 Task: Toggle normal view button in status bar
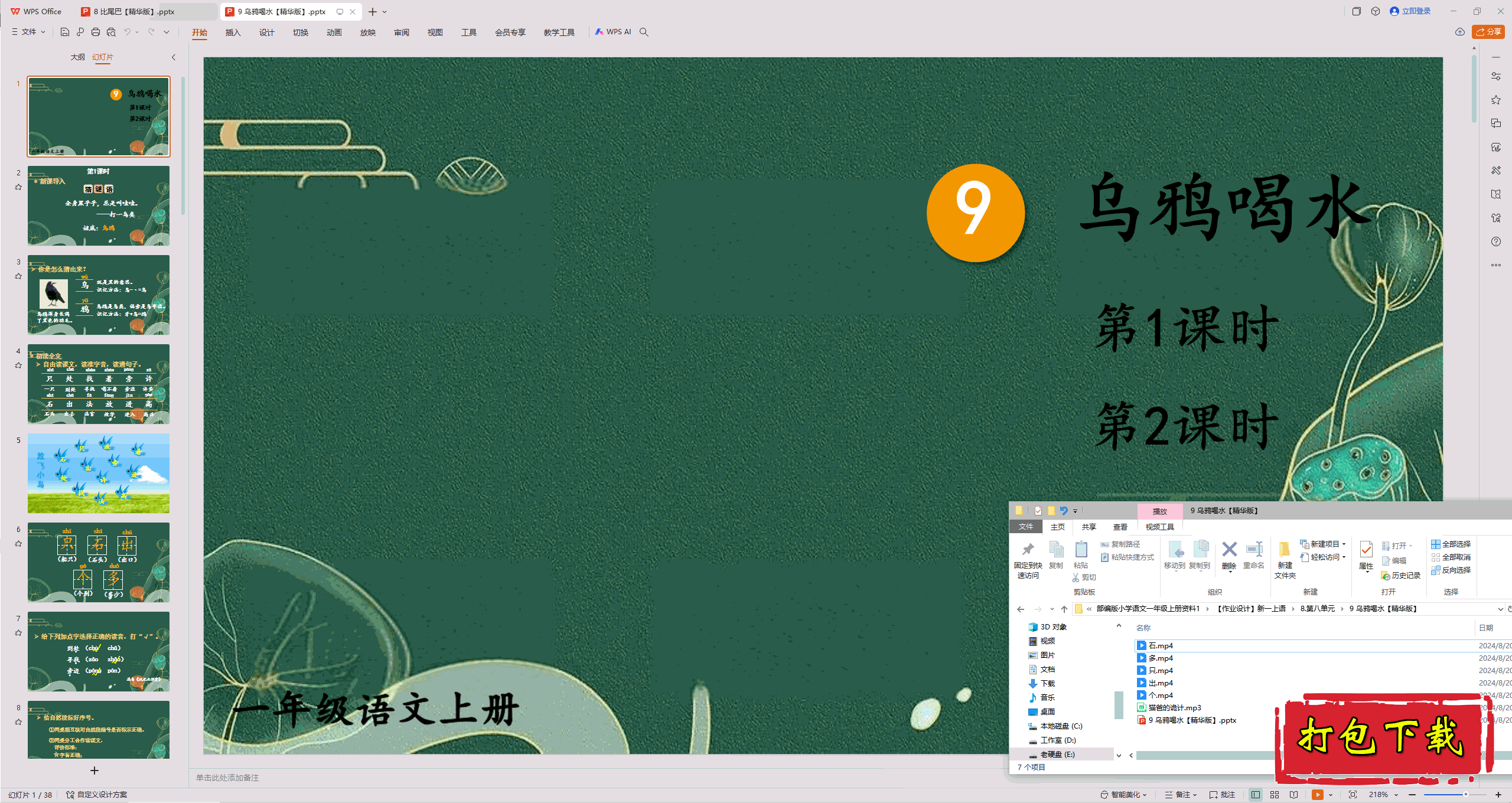[1256, 795]
